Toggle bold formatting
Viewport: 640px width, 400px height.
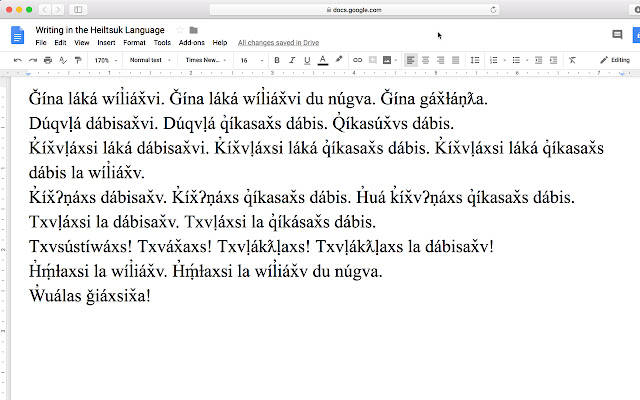click(x=277, y=60)
